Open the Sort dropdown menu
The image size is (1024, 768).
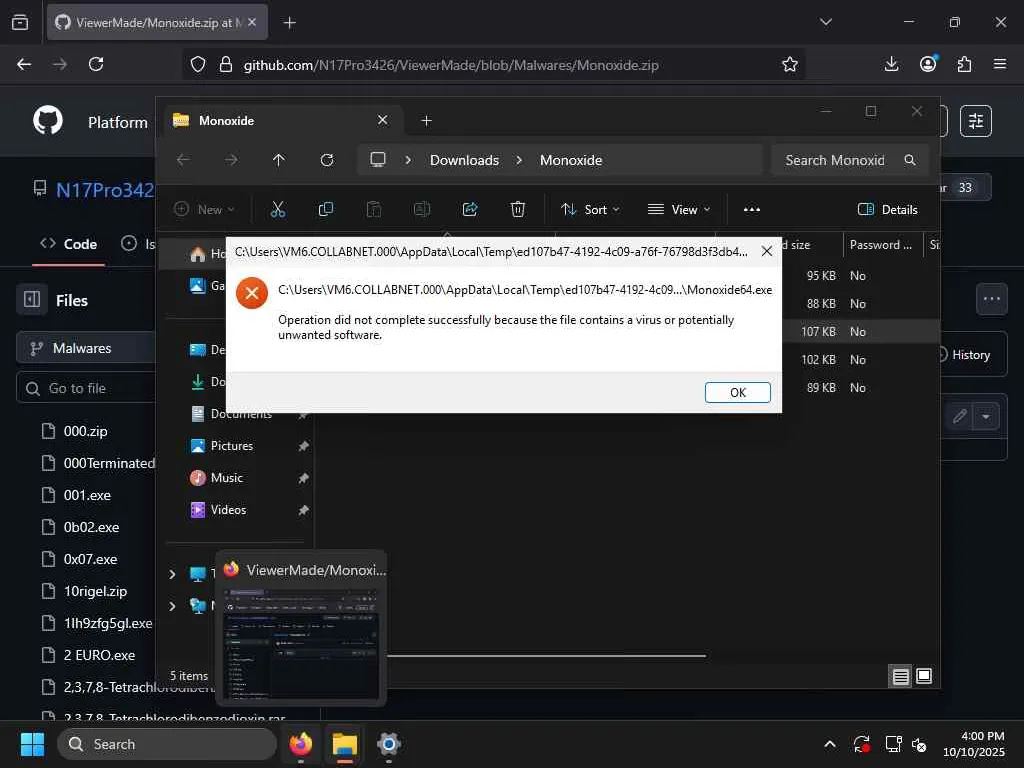[x=590, y=209]
